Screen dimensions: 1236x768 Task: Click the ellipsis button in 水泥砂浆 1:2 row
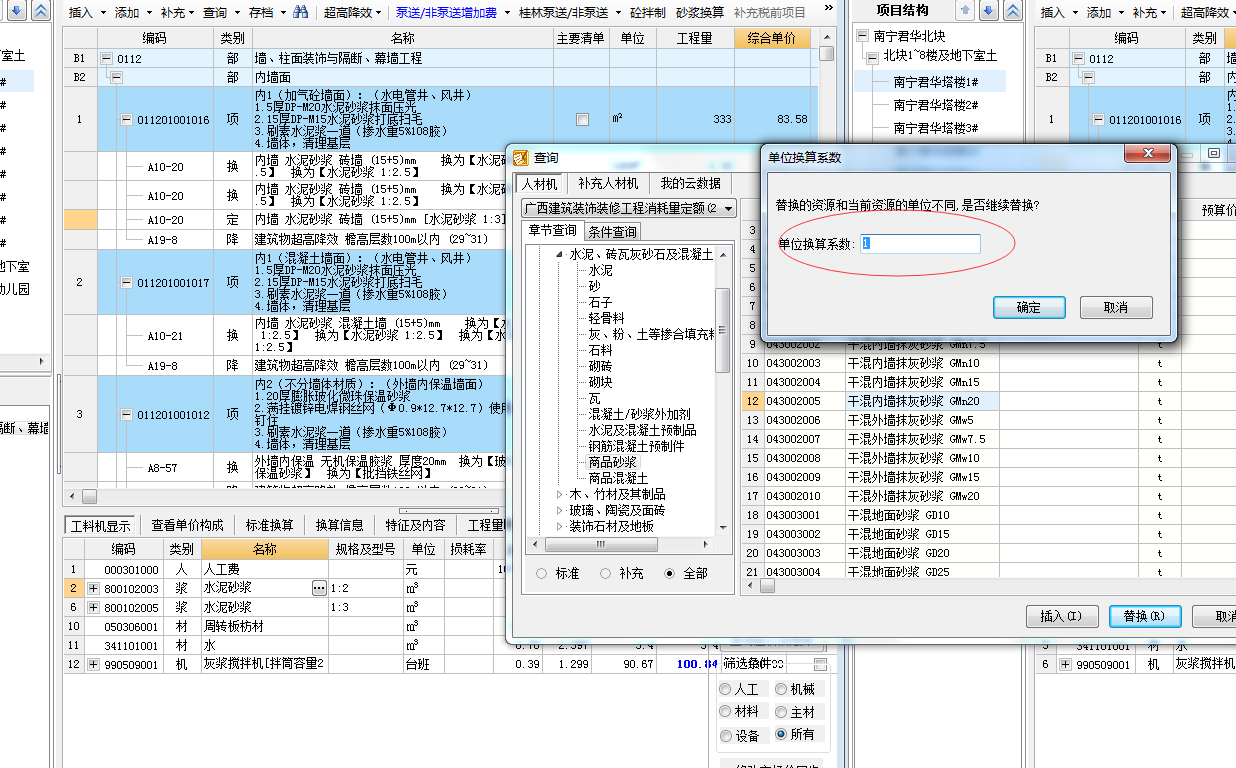[319, 587]
